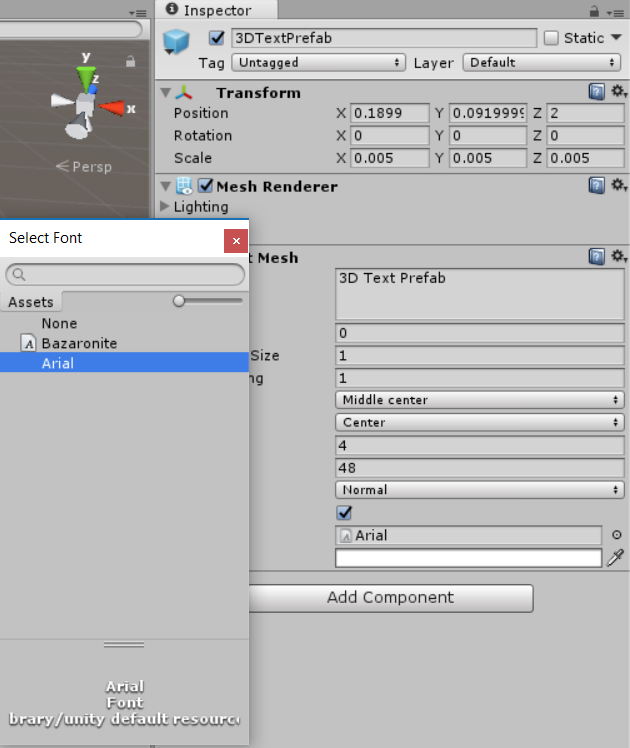Click the preview panel drag handle
The height and width of the screenshot is (748, 630).
(124, 644)
